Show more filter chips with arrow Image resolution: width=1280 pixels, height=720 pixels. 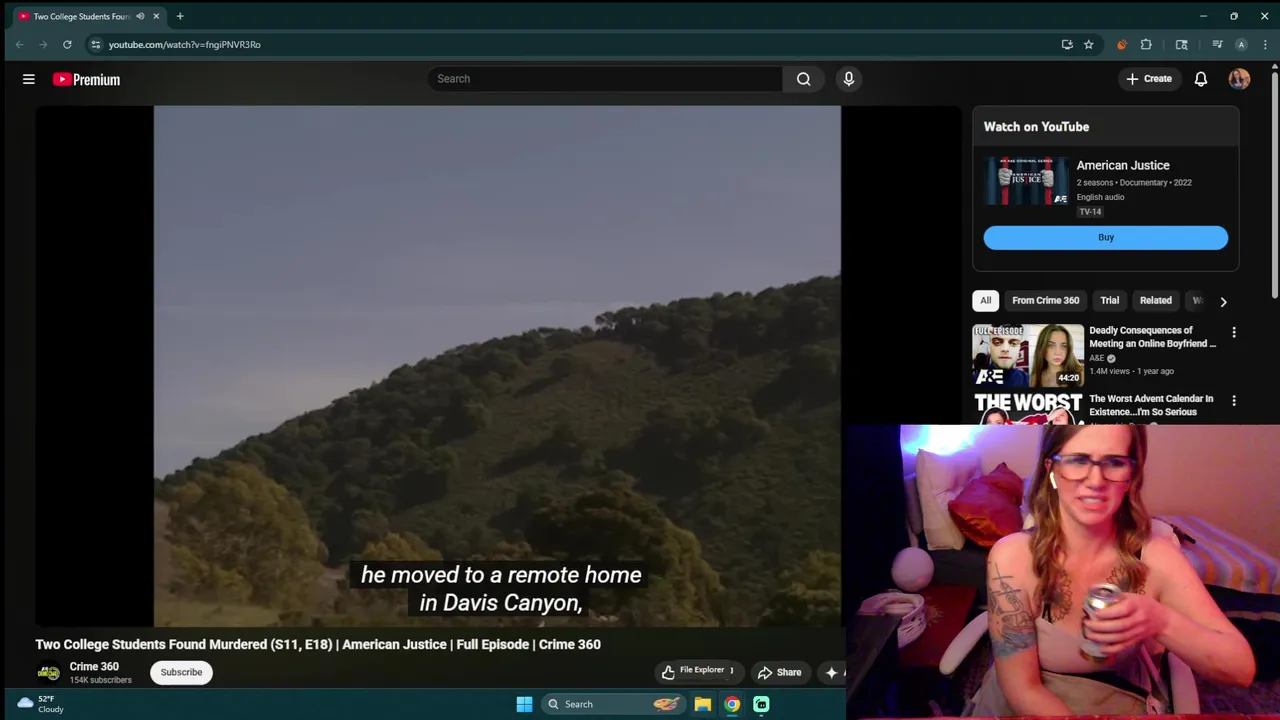(1223, 301)
